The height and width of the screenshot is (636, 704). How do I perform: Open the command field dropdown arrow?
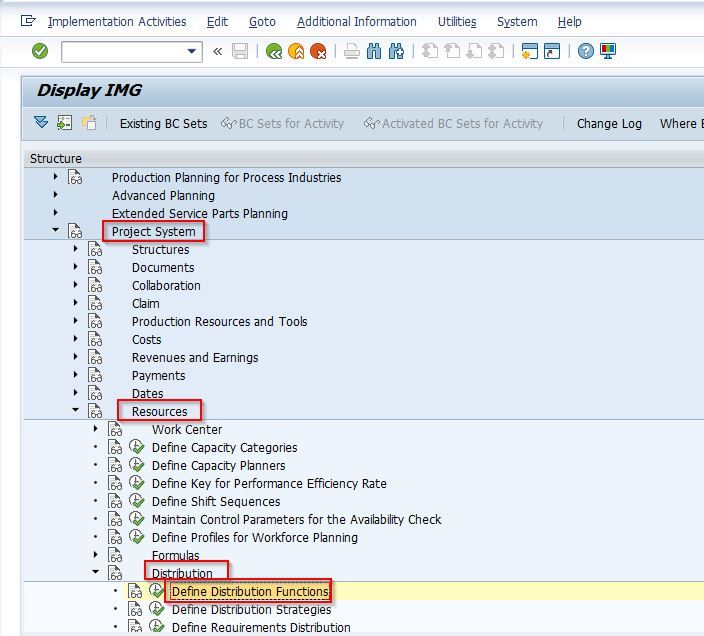tap(192, 52)
